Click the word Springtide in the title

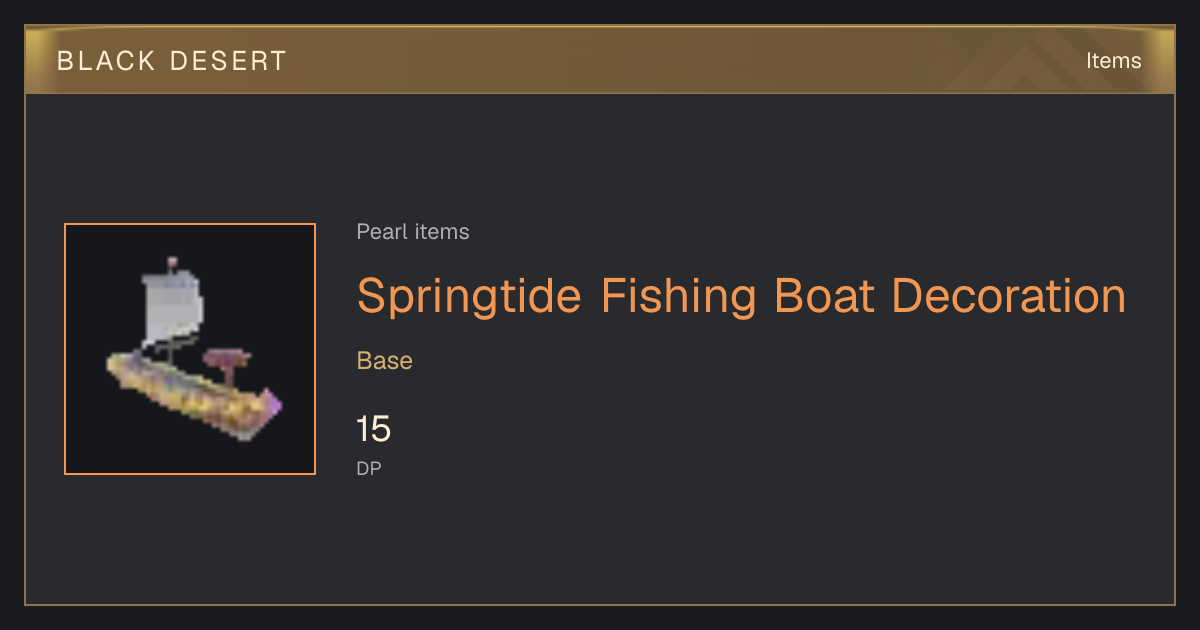pos(469,297)
